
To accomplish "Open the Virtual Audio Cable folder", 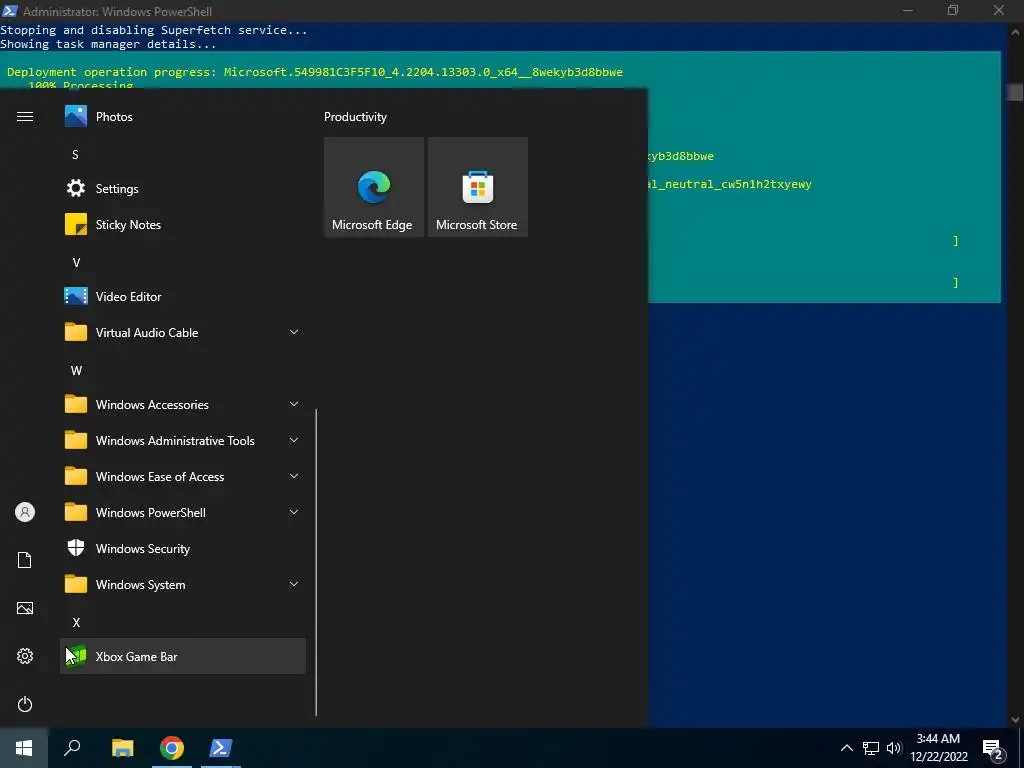I will pyautogui.click(x=183, y=332).
